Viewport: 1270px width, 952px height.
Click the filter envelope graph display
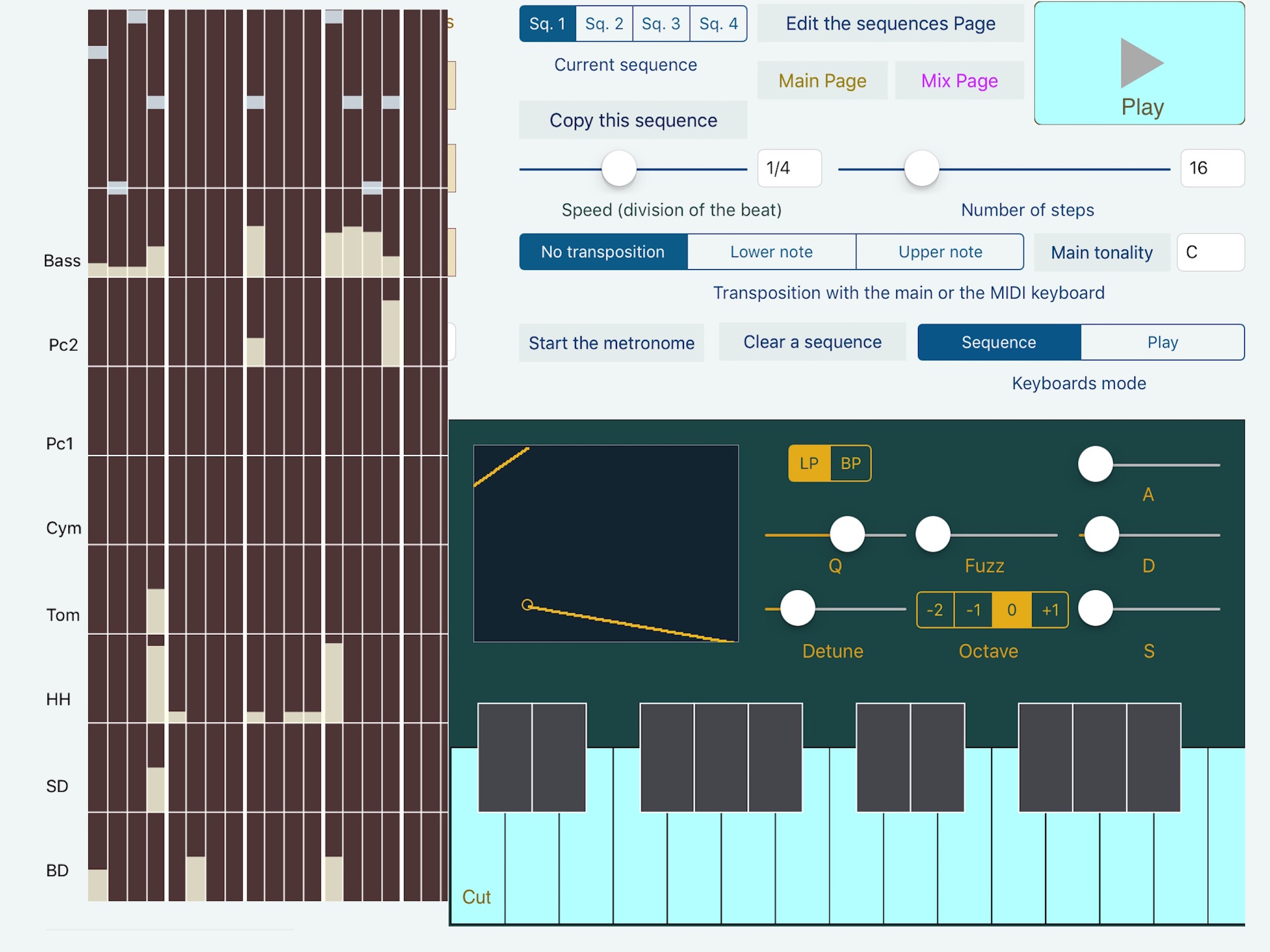(x=605, y=543)
